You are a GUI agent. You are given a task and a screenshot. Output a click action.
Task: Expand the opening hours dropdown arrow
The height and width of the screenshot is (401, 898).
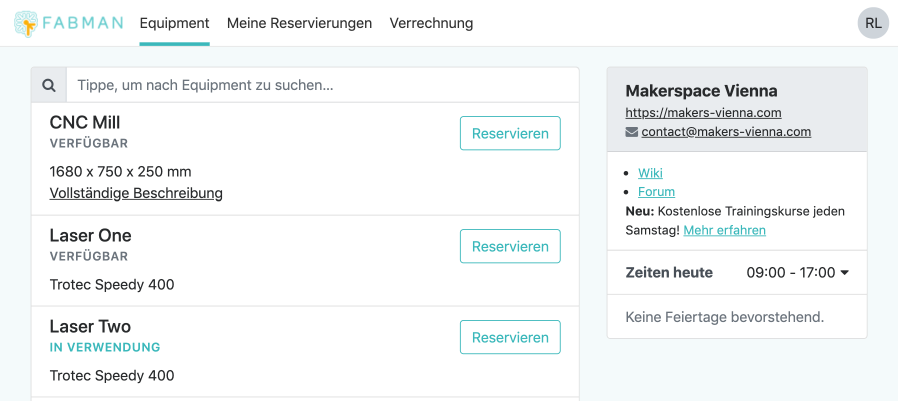[x=844, y=273]
